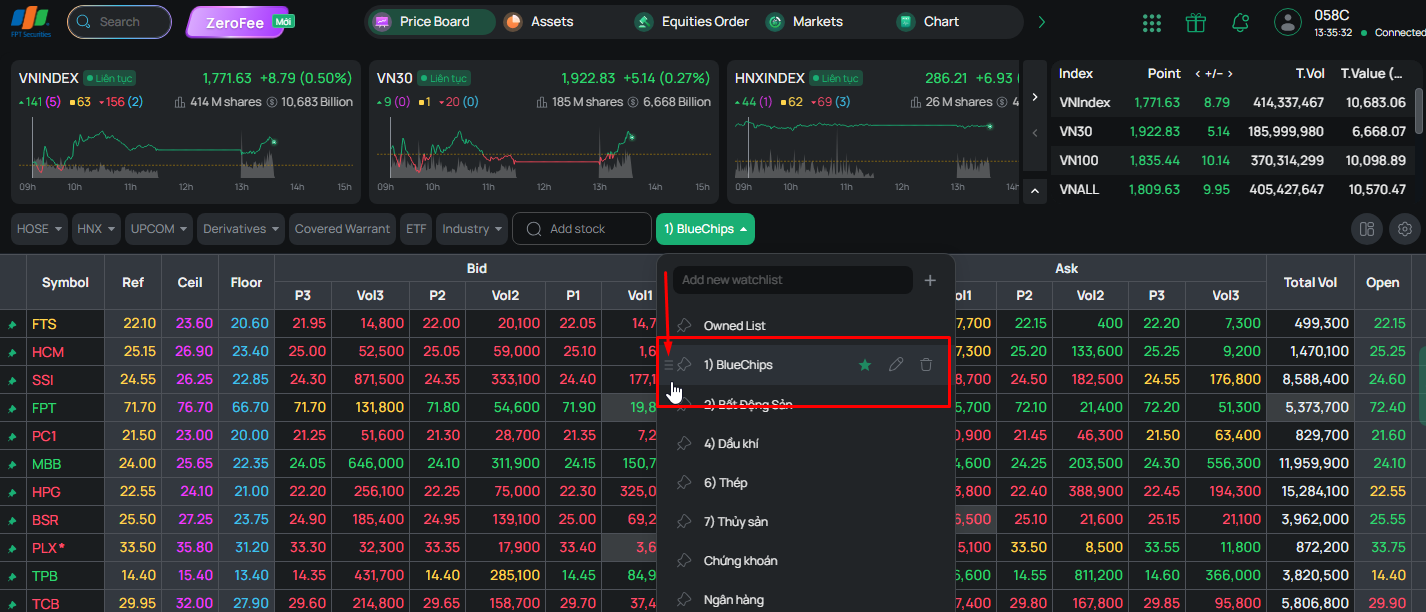Image resolution: width=1426 pixels, height=612 pixels.
Task: Pin the BlueChips watchlist
Action: pos(685,365)
